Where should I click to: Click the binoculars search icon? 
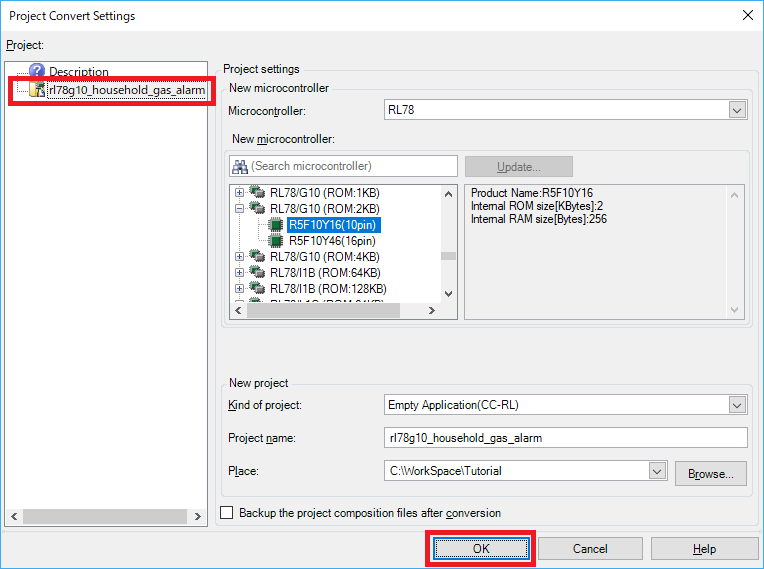240,167
